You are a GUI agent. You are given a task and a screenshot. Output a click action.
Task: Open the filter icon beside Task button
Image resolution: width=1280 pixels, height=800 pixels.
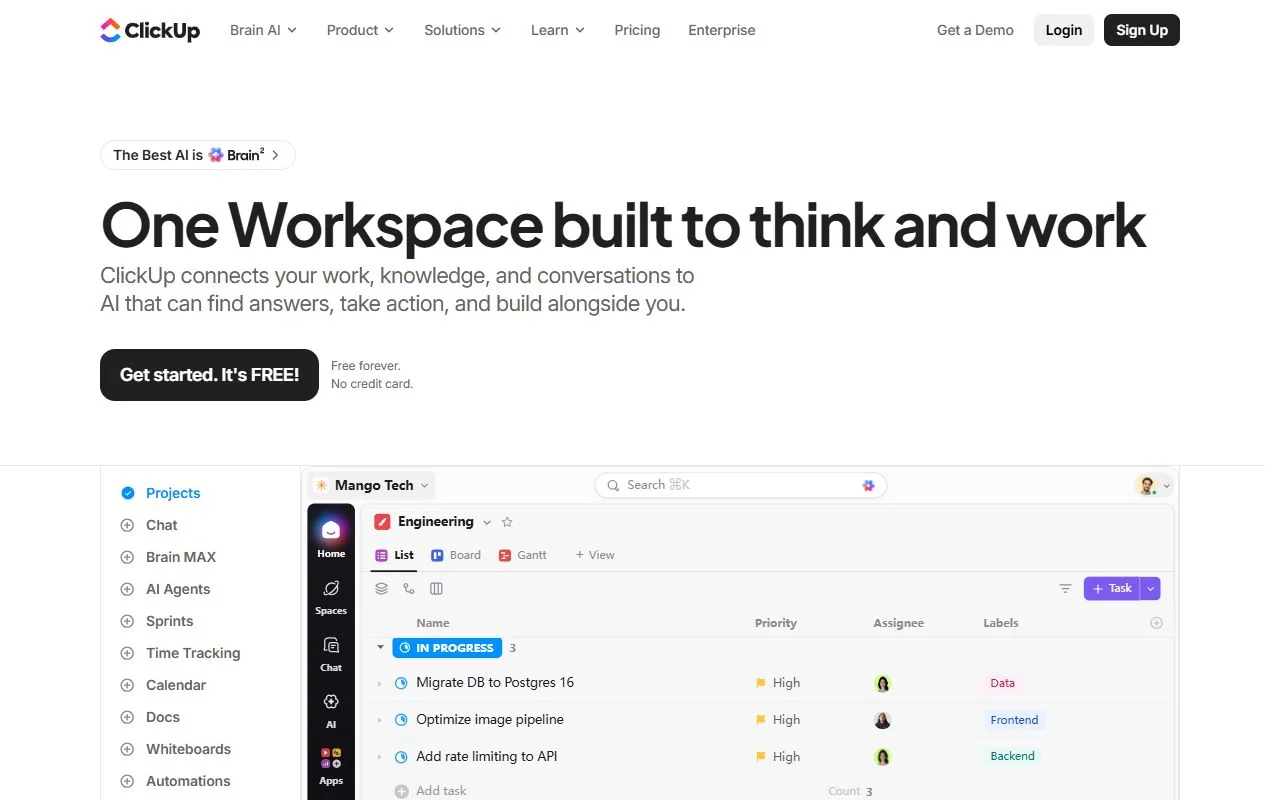click(1065, 589)
